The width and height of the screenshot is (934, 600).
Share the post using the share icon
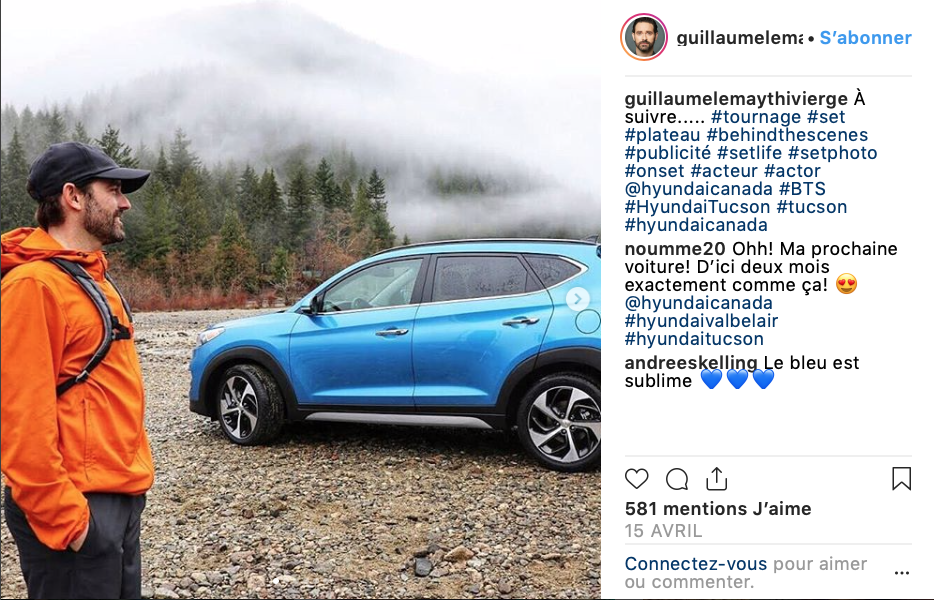pos(717,479)
